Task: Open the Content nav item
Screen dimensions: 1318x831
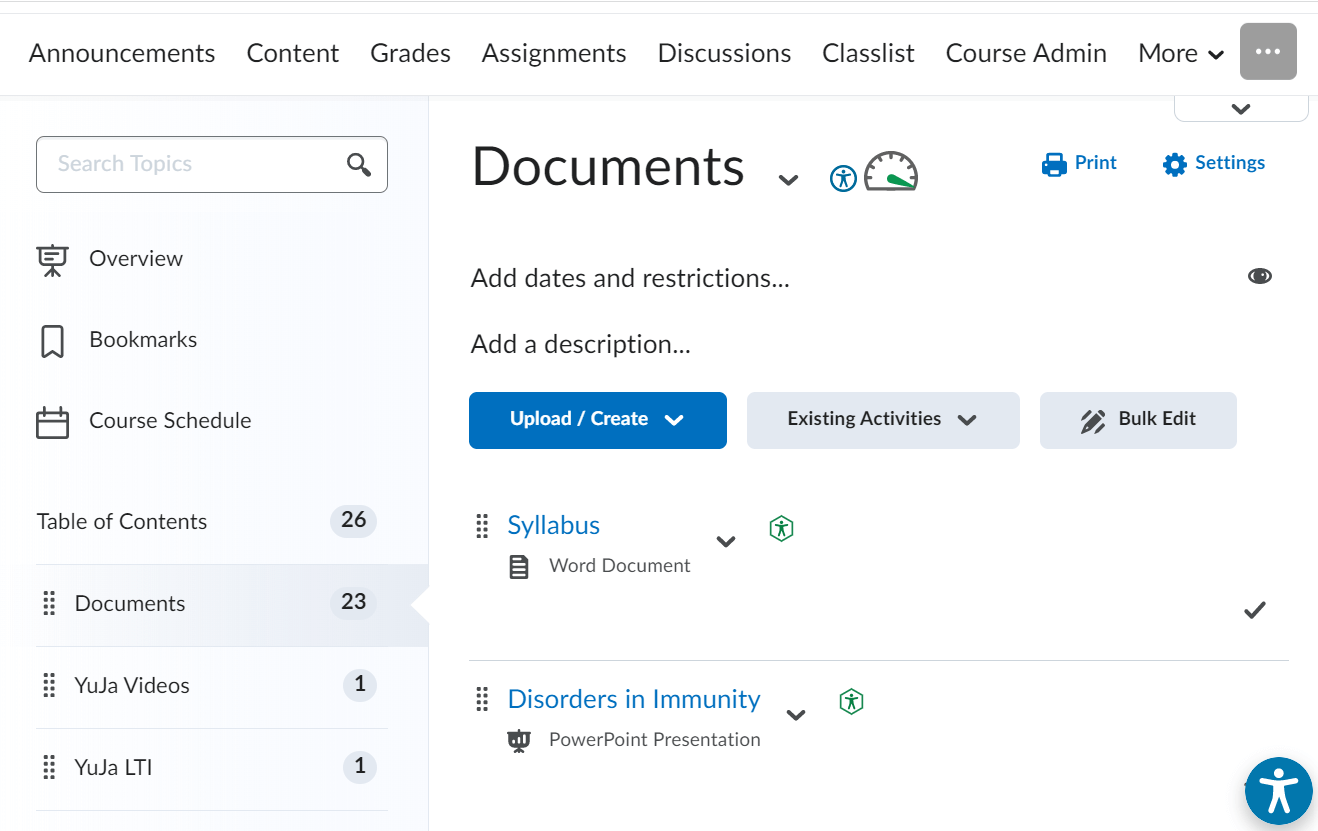Action: (293, 53)
